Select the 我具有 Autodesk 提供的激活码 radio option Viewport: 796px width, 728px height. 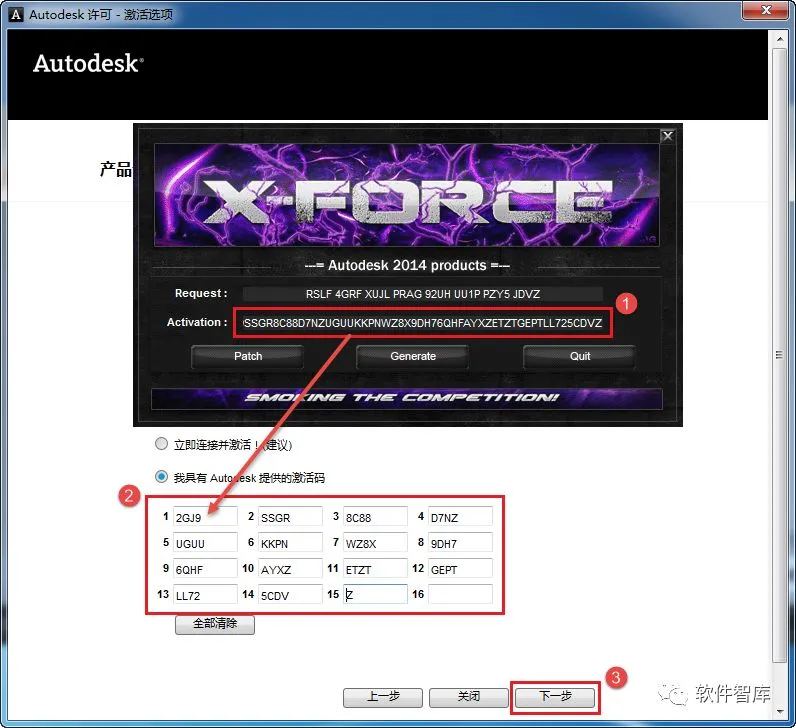pyautogui.click(x=161, y=477)
